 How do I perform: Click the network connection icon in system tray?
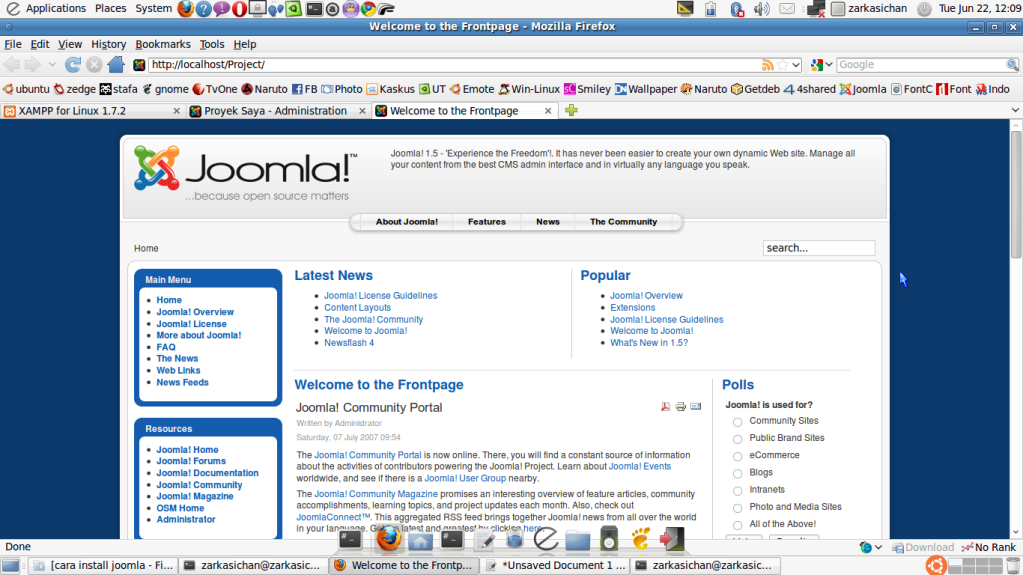click(x=816, y=8)
